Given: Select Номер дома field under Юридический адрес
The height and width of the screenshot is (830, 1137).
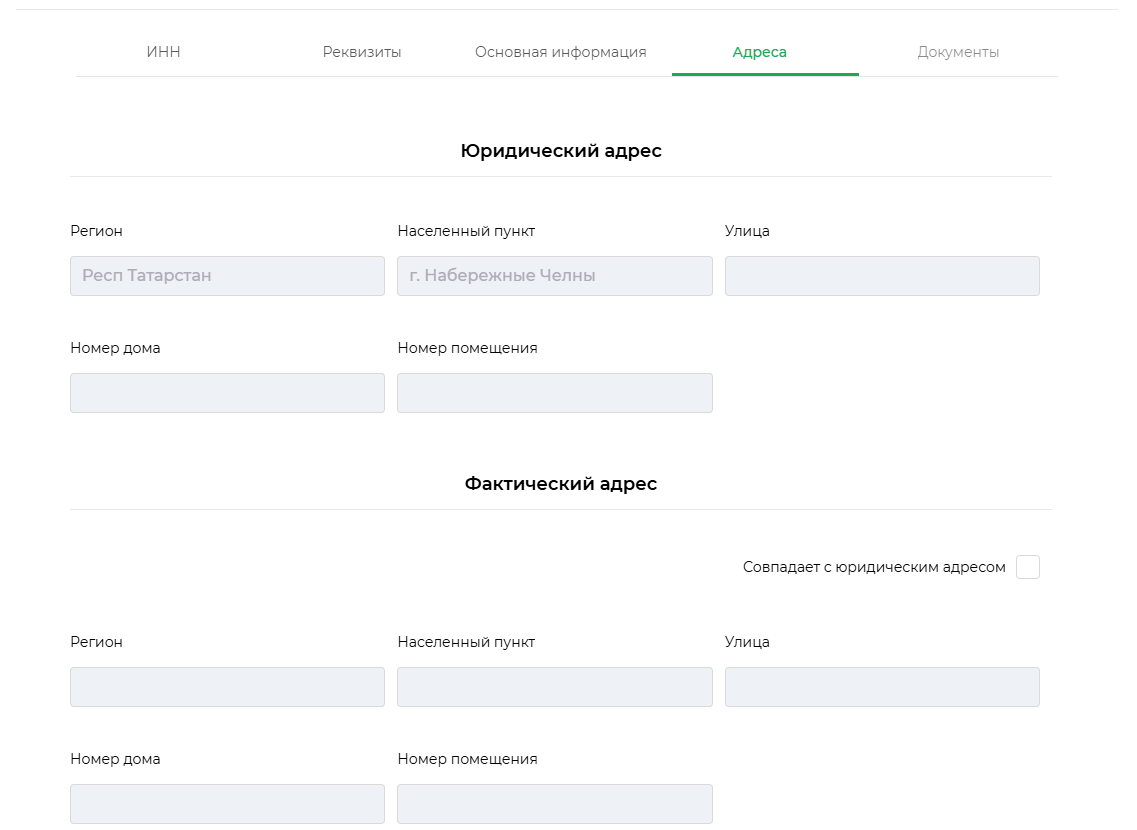Looking at the screenshot, I should point(228,393).
